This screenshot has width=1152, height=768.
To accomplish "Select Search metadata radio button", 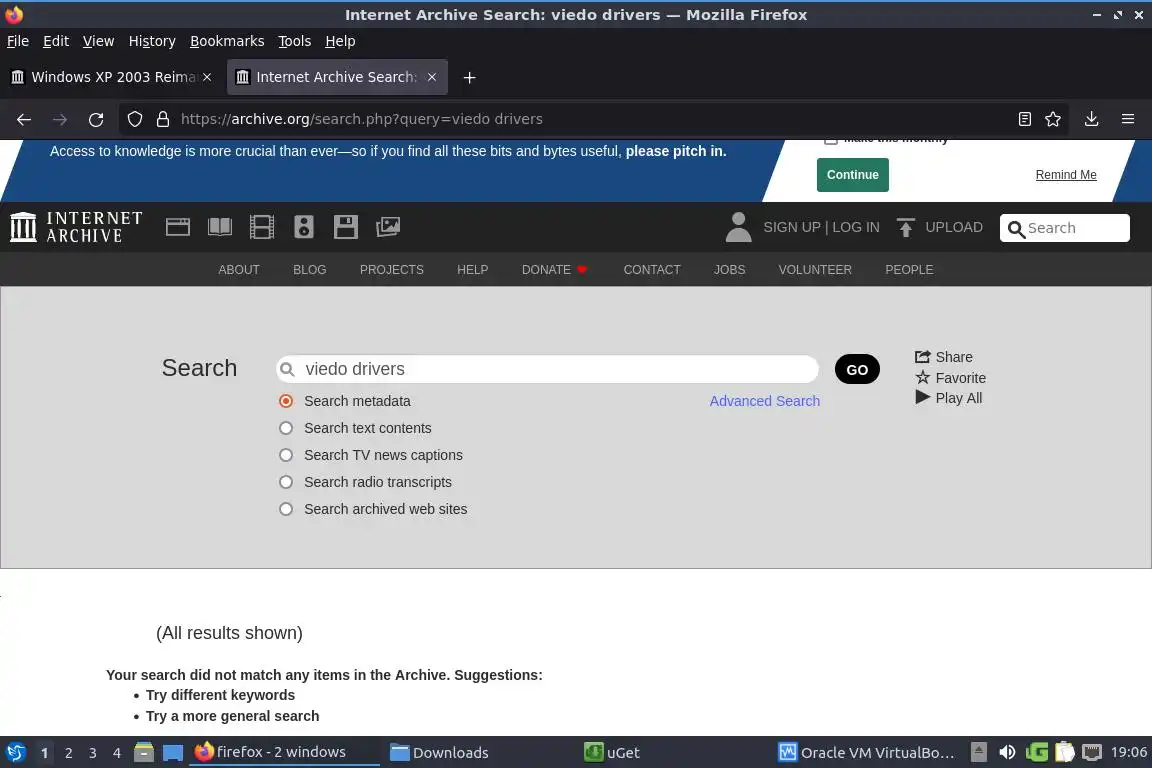I will click(286, 401).
